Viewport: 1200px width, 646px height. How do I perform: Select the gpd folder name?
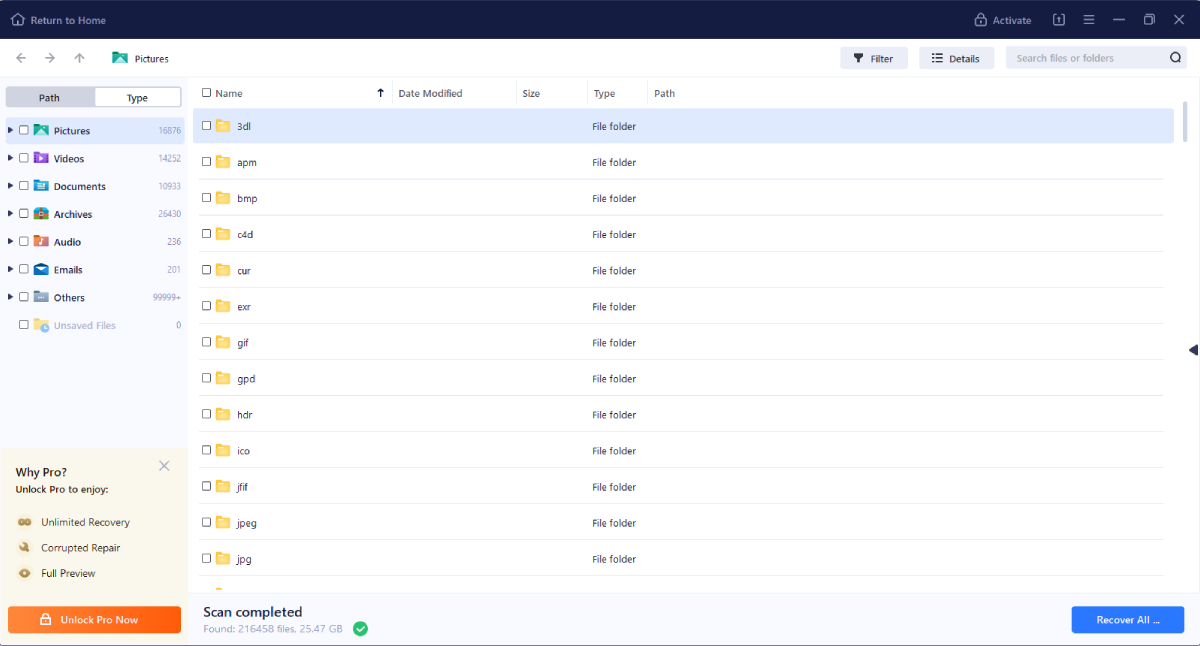(246, 378)
